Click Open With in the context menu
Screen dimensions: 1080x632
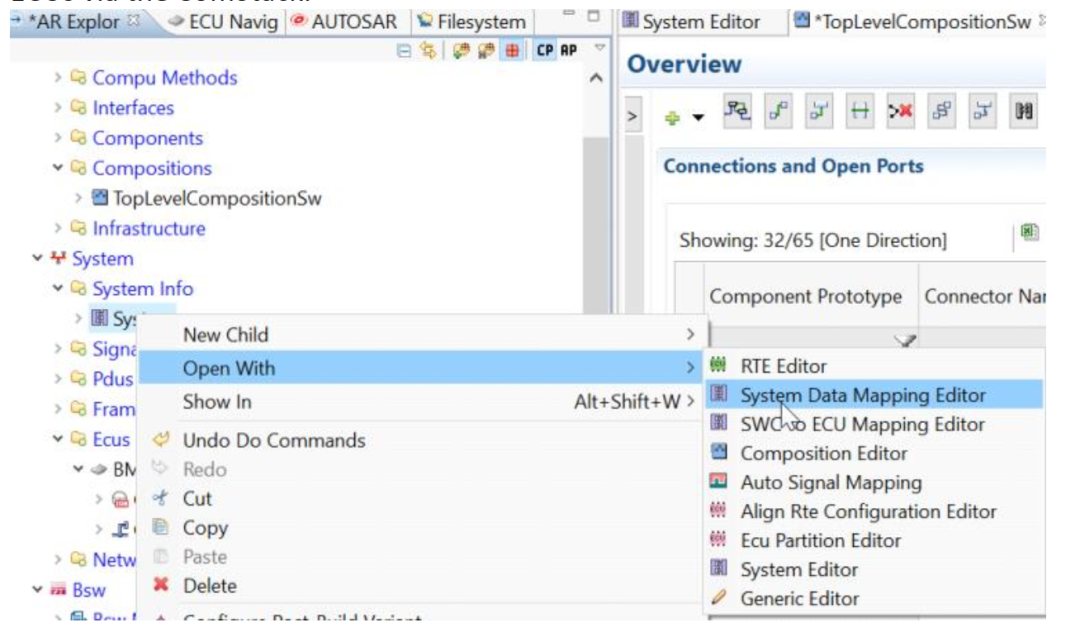pyautogui.click(x=423, y=368)
